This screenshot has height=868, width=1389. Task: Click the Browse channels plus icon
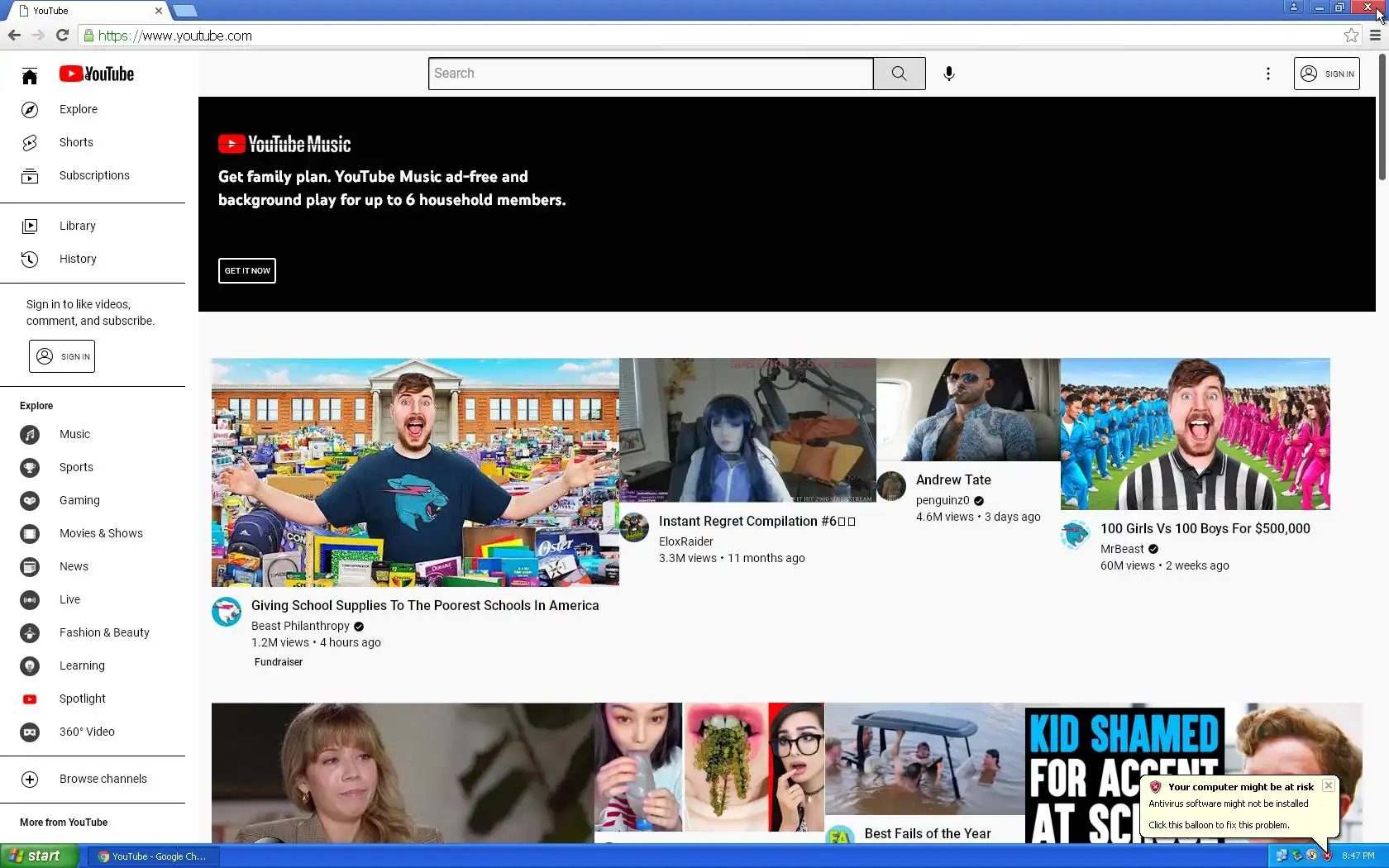30,779
